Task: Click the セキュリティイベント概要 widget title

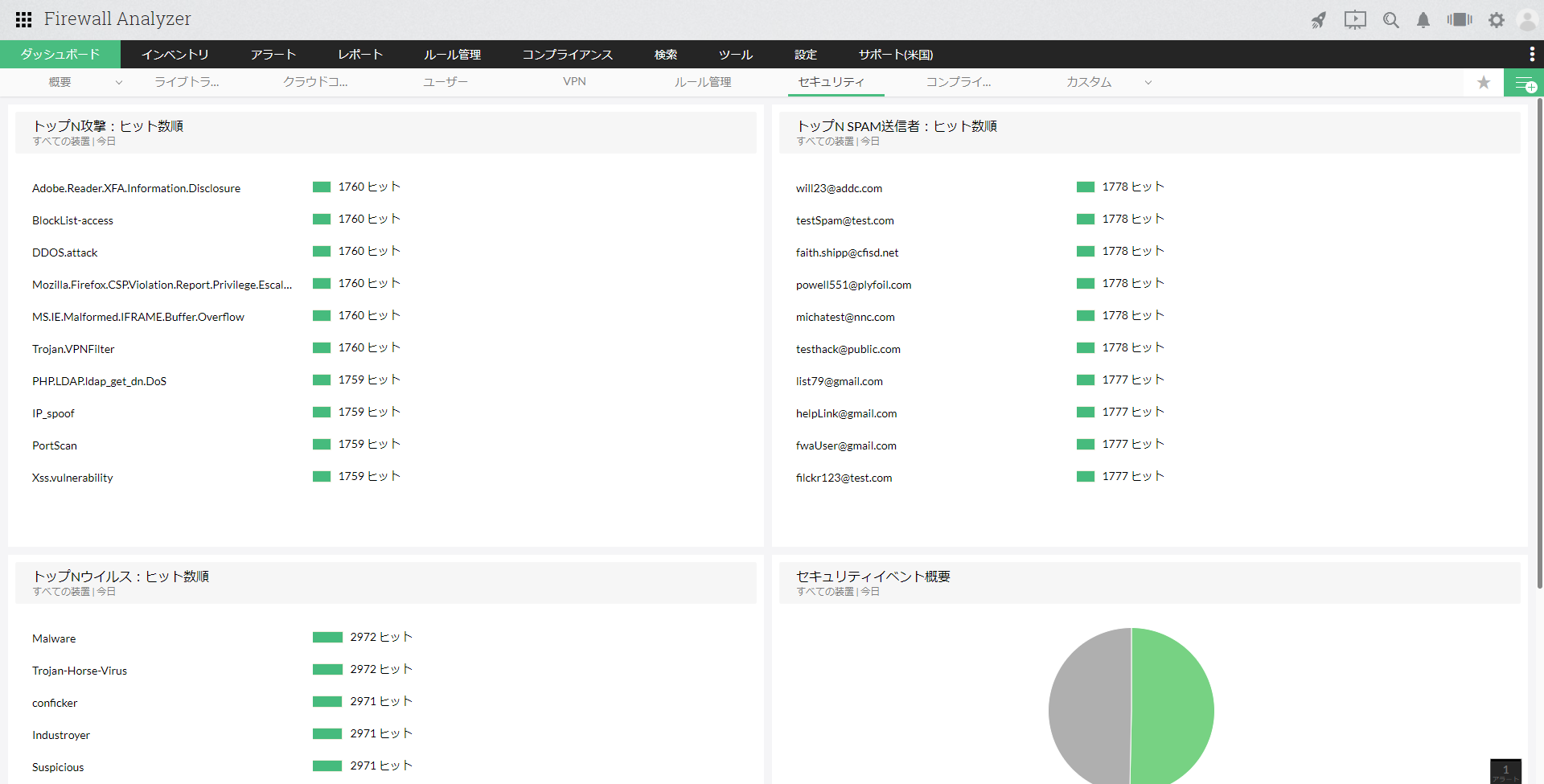Action: 873,577
